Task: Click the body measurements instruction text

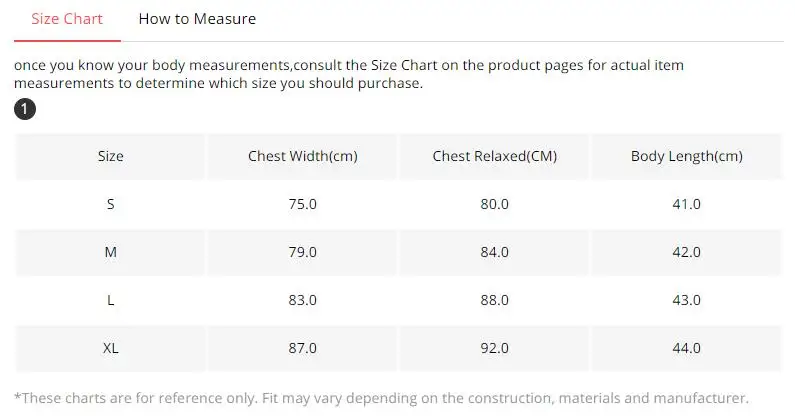Action: click(x=350, y=74)
